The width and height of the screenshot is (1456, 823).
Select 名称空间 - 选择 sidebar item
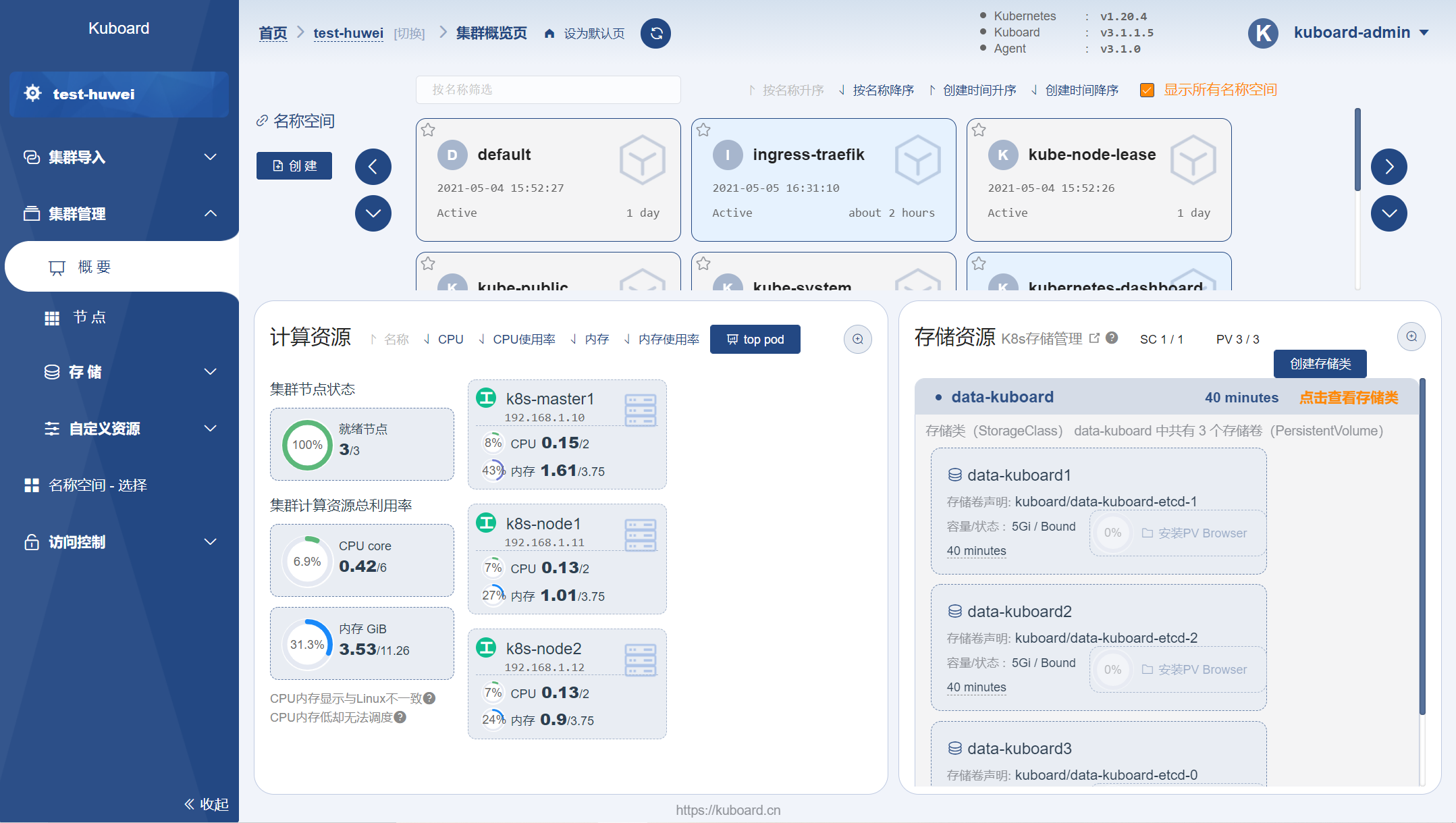(97, 485)
